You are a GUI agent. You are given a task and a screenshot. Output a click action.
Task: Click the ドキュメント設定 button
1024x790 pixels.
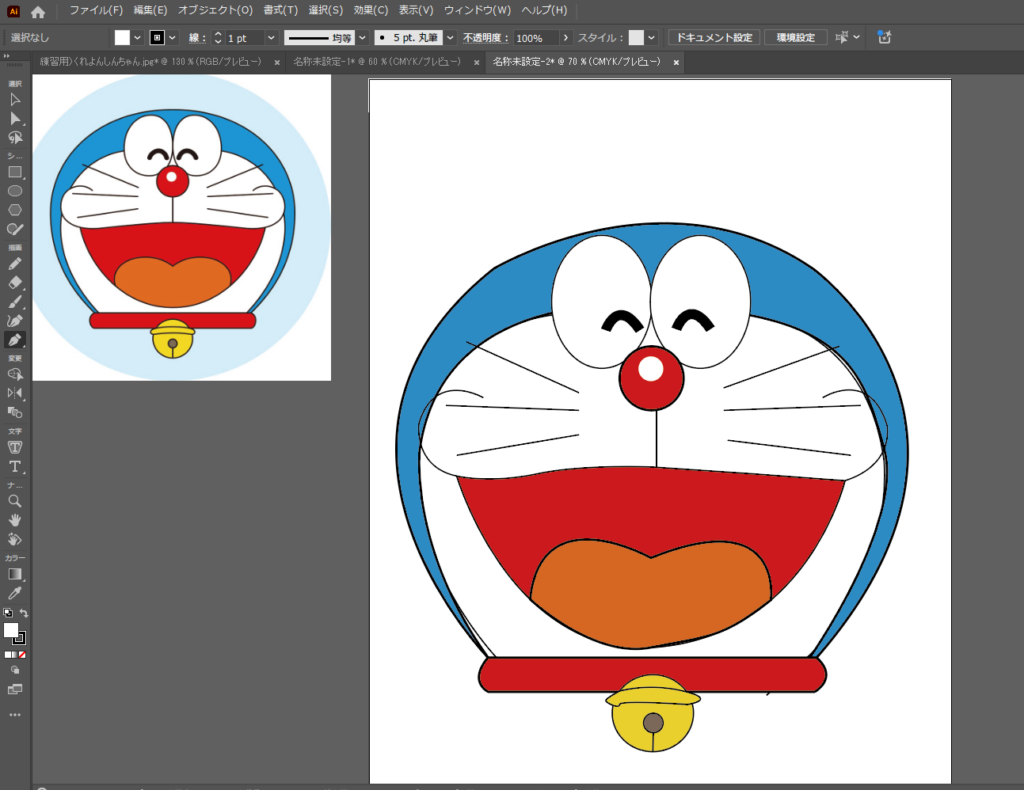[x=714, y=38]
